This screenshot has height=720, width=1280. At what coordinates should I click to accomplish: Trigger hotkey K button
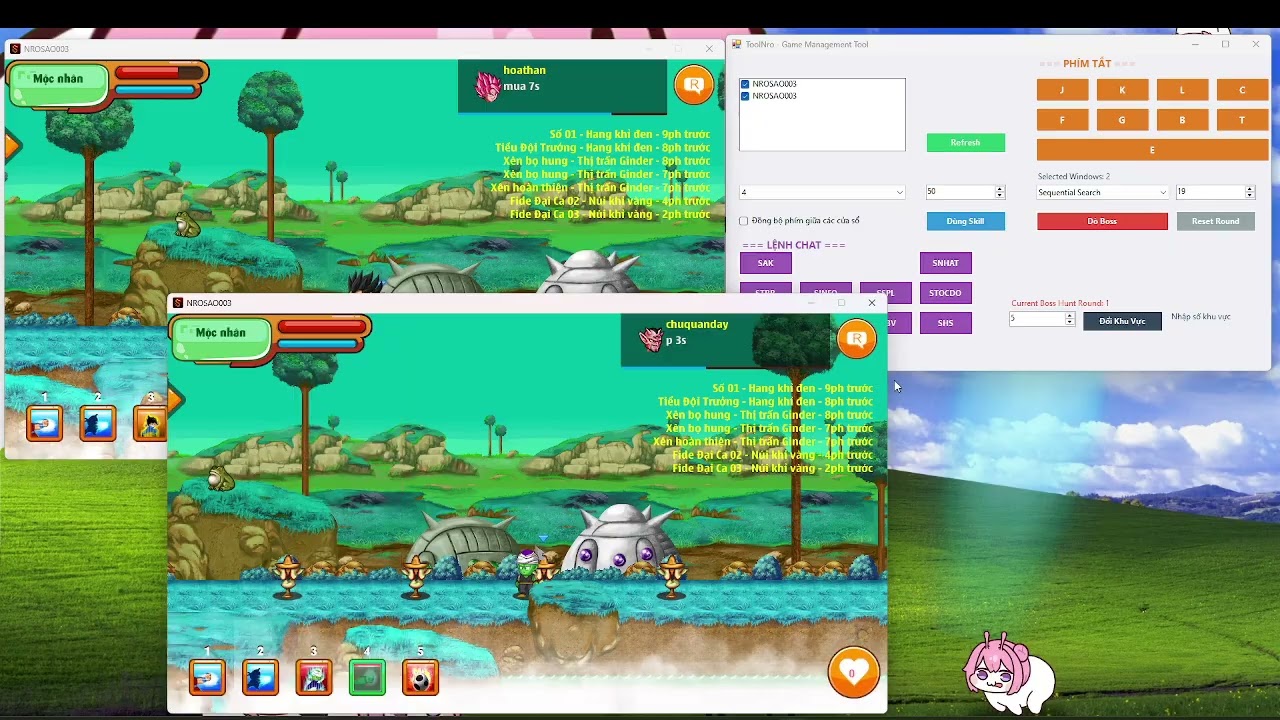pos(1122,90)
